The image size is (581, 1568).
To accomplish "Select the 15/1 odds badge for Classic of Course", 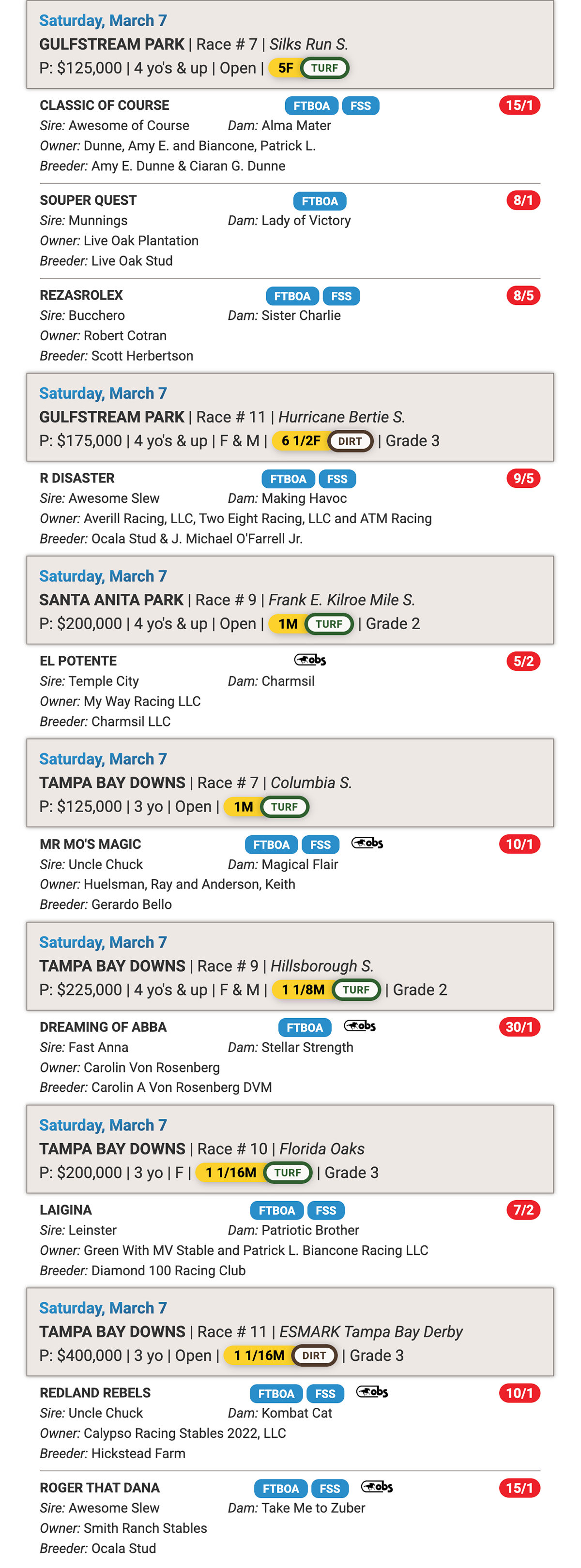I will coord(520,106).
